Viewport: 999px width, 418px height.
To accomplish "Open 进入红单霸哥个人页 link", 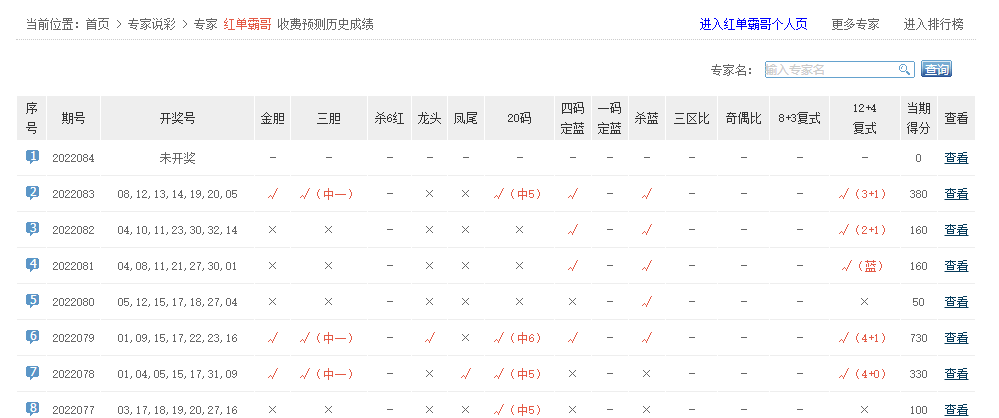I will [x=753, y=24].
